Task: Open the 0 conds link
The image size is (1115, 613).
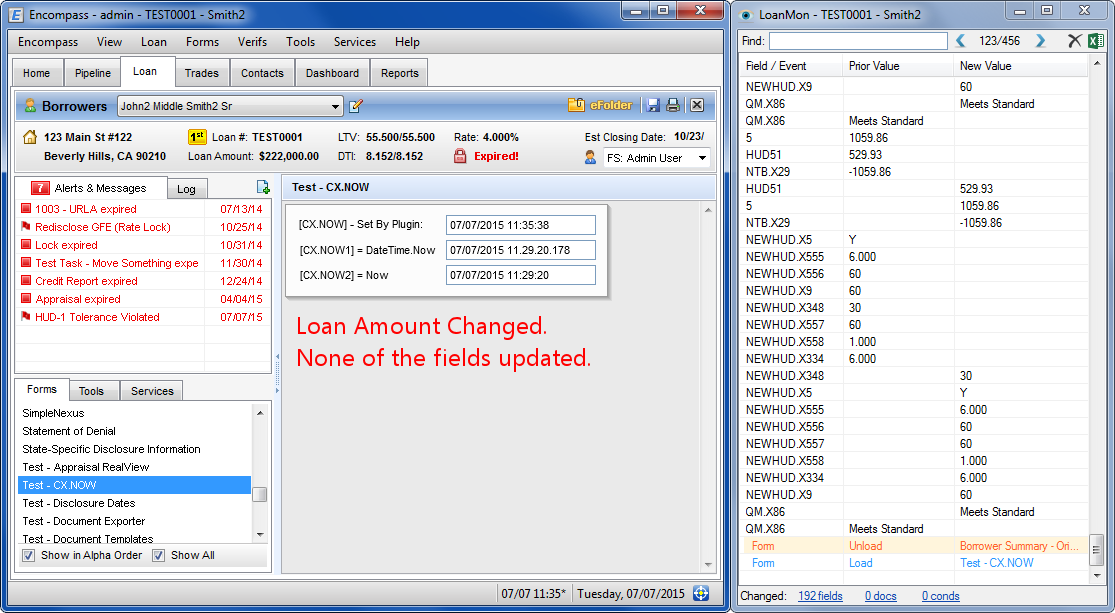Action: click(x=941, y=596)
